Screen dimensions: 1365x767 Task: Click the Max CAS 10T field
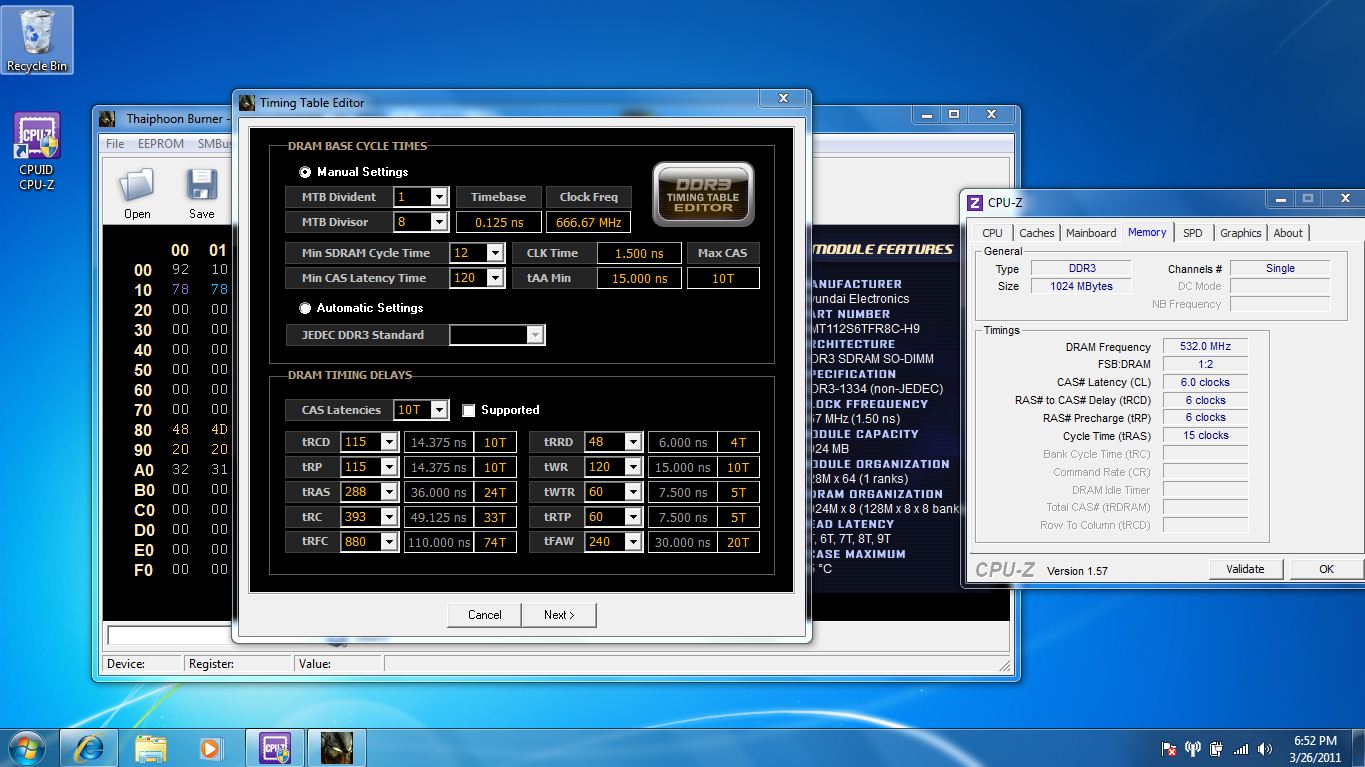(x=723, y=278)
